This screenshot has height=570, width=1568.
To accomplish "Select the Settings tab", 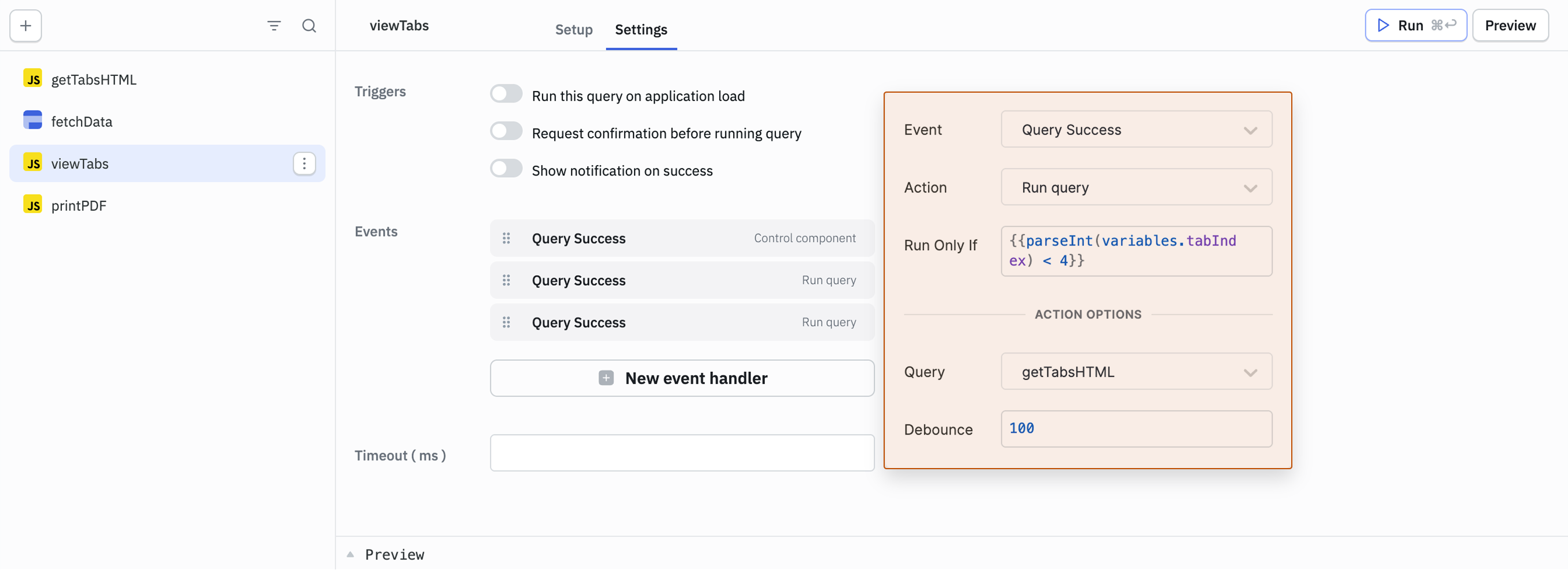I will click(x=640, y=29).
